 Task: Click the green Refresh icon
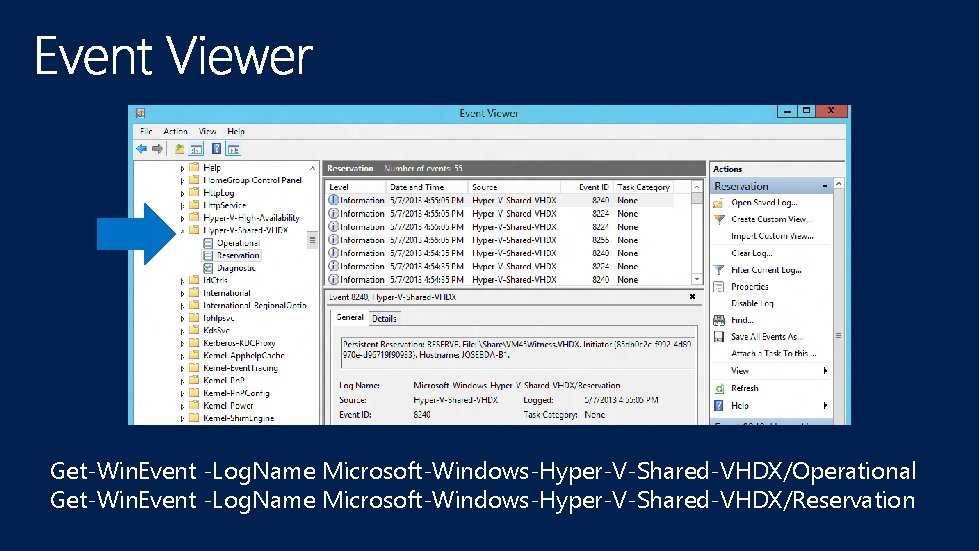[x=719, y=388]
